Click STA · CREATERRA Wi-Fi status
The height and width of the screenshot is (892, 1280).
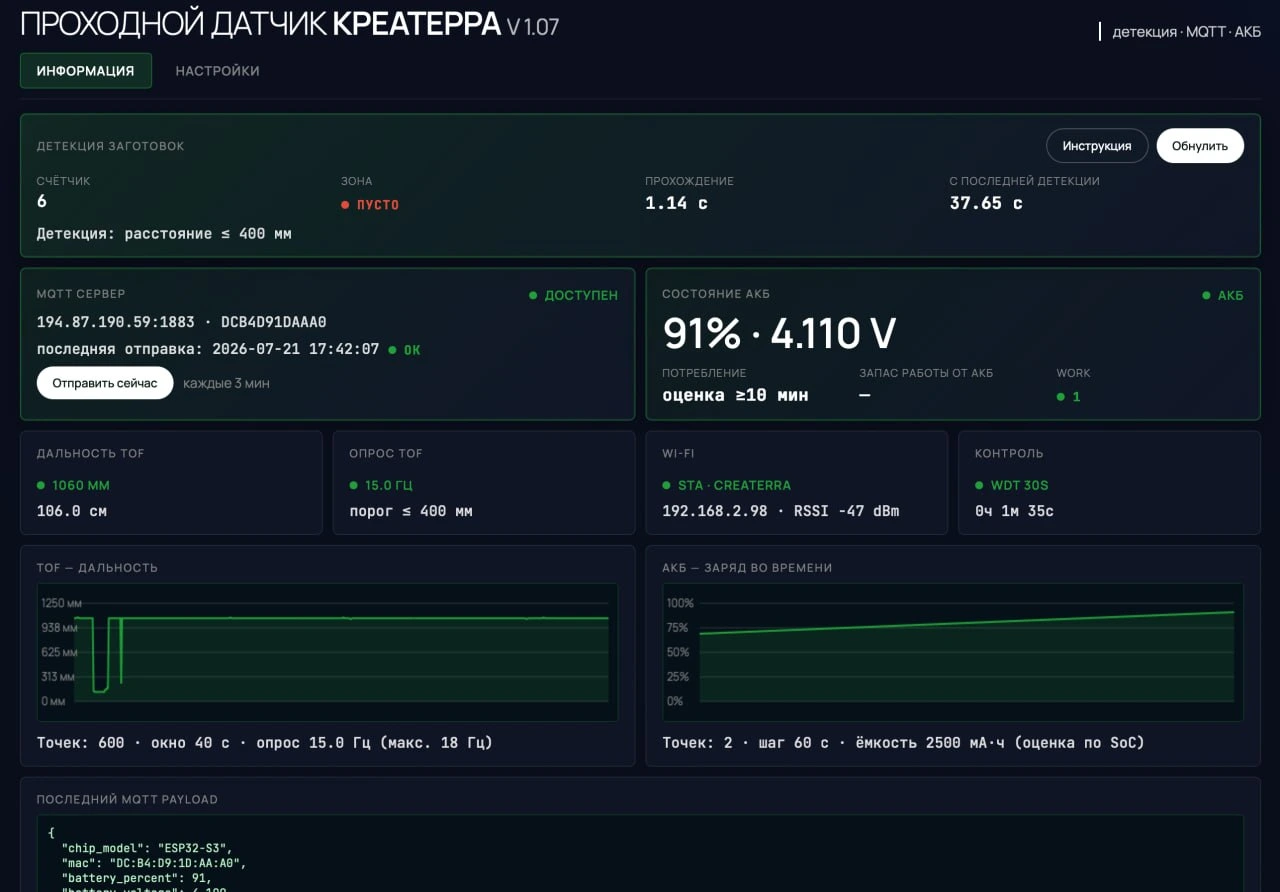click(x=727, y=485)
